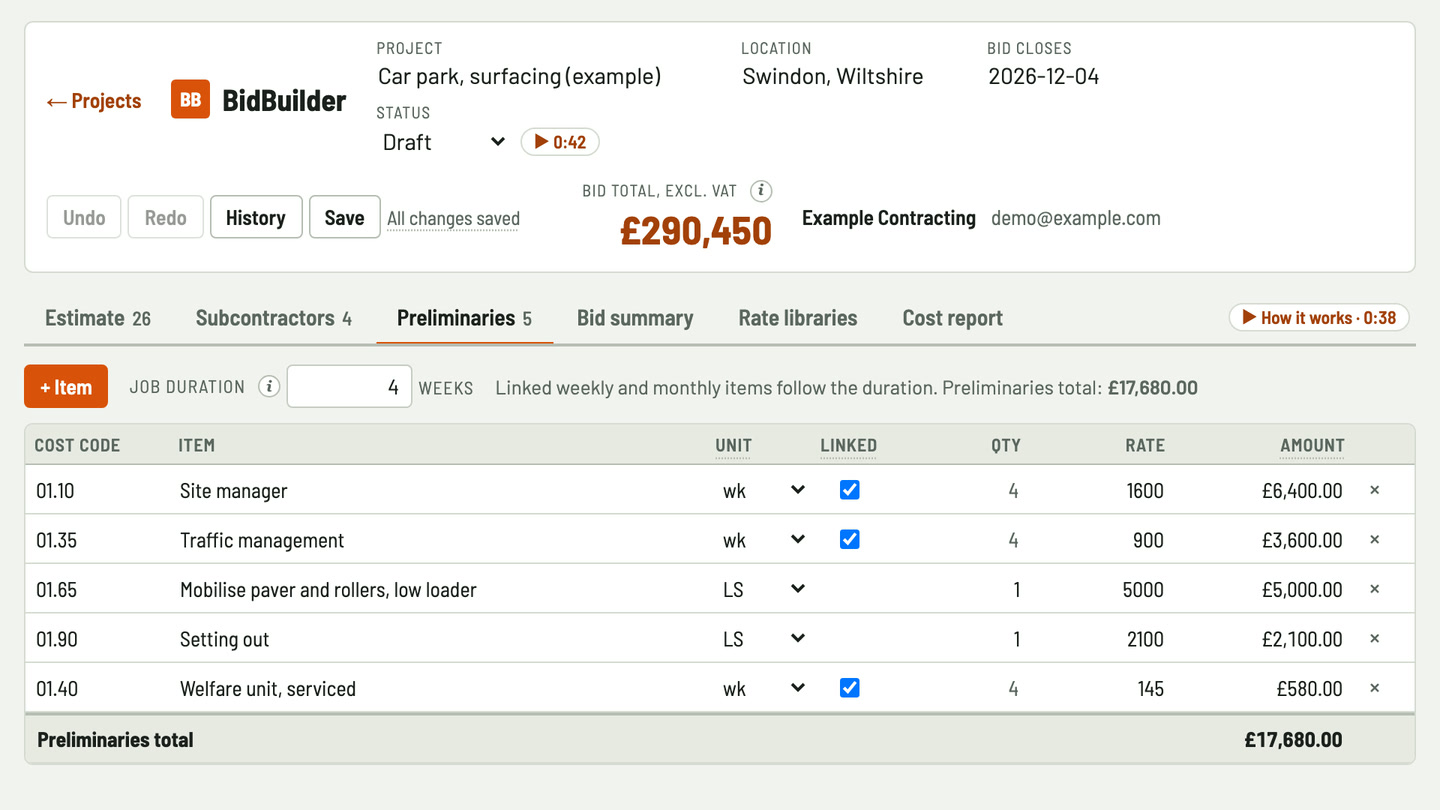Remove the Site manager row
This screenshot has width=1440, height=810.
(1374, 490)
